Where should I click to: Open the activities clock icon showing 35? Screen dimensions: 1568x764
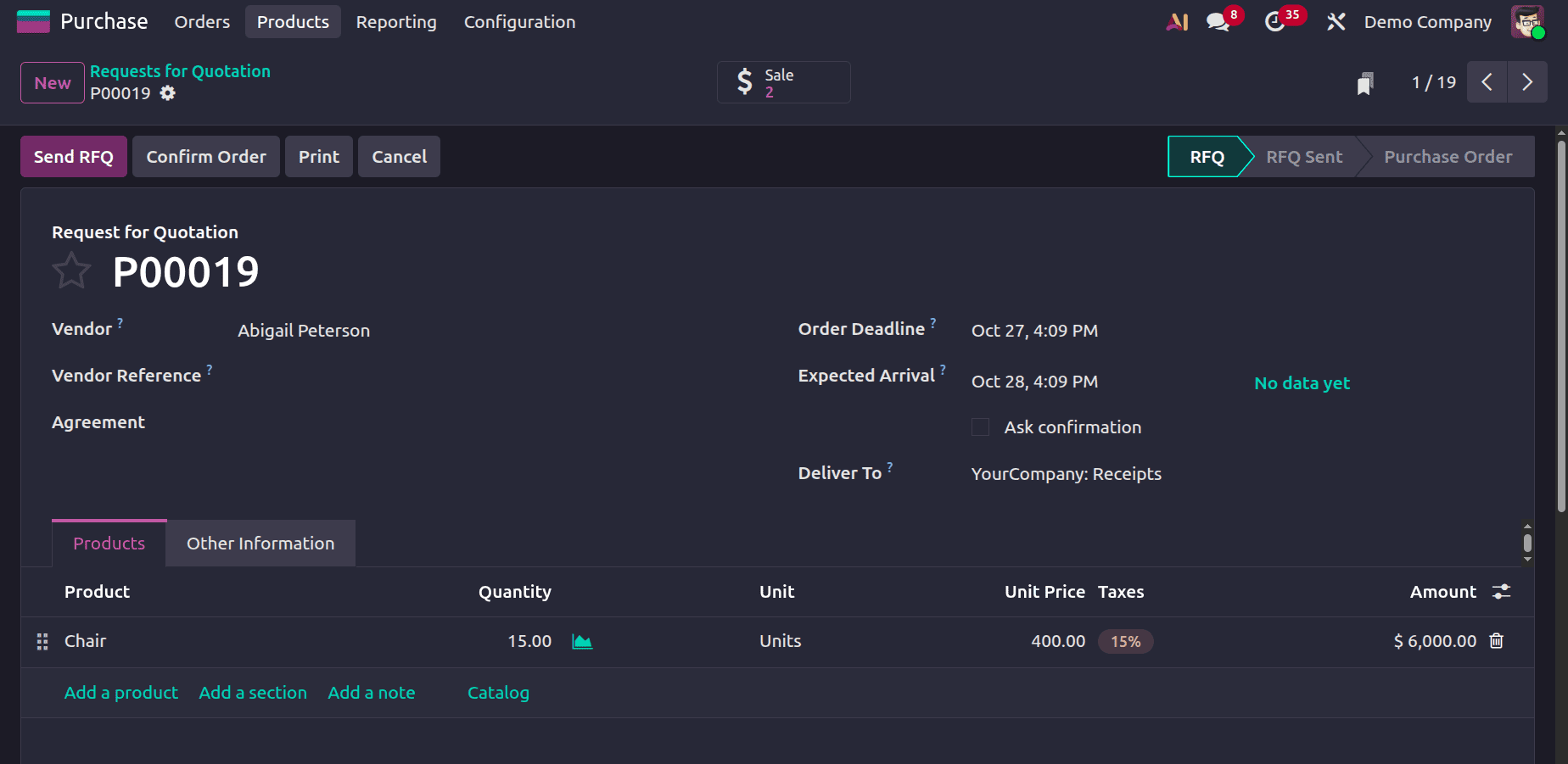[1276, 21]
